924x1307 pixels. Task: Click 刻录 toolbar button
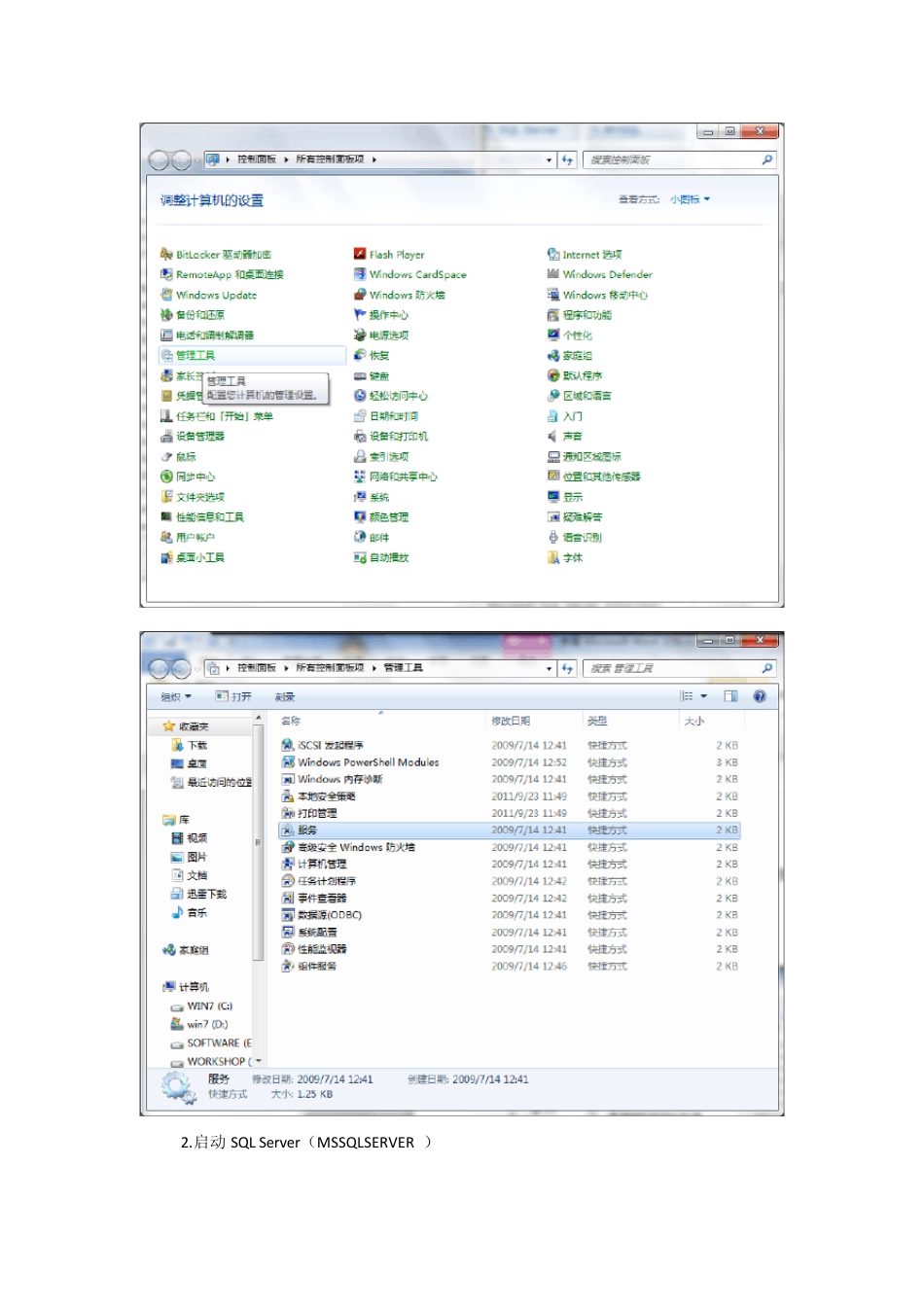284,696
